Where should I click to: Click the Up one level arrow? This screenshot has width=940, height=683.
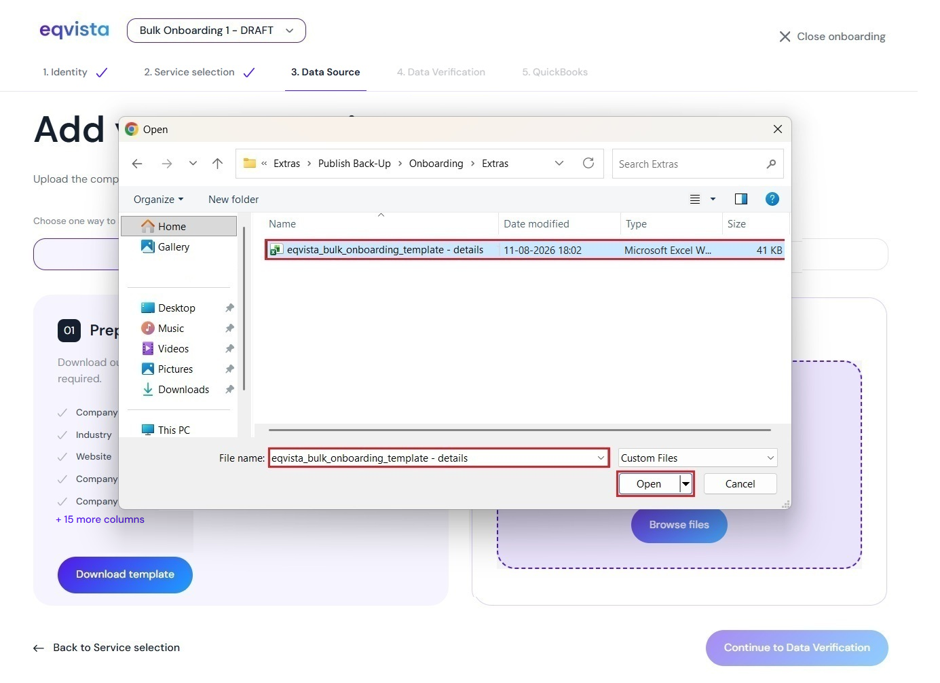tap(218, 164)
